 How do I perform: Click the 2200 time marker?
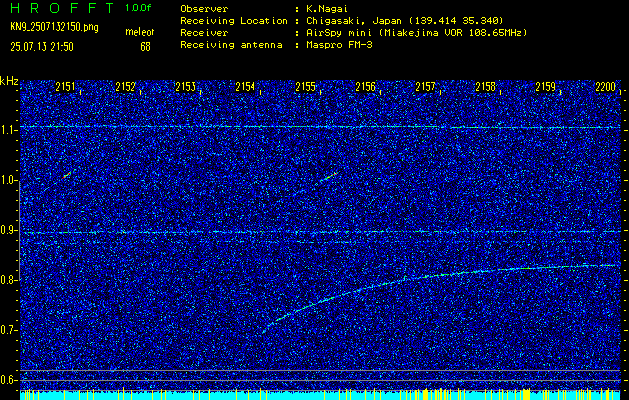(605, 87)
